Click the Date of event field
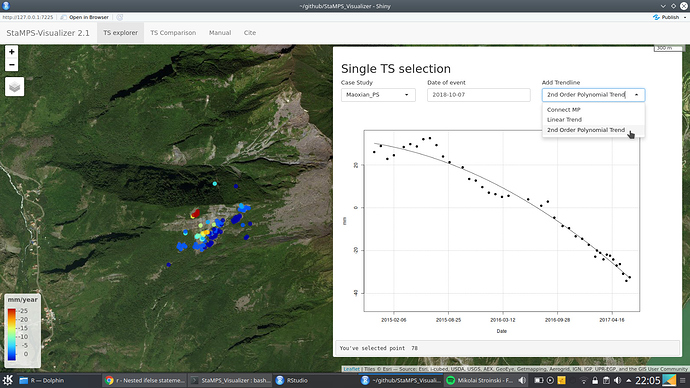Viewport: 690px width, 388px height. tap(478, 95)
